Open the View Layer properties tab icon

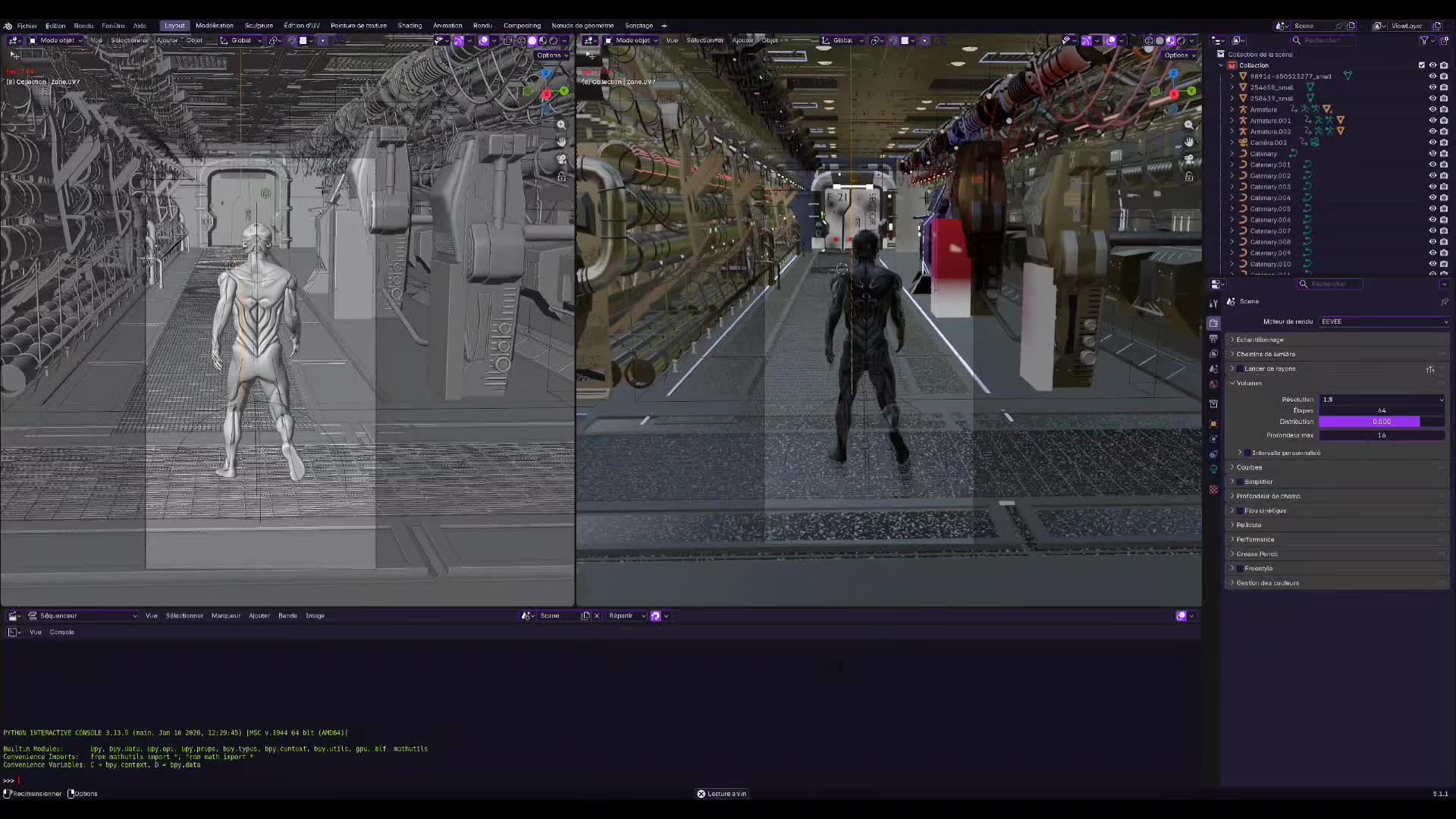[1213, 353]
